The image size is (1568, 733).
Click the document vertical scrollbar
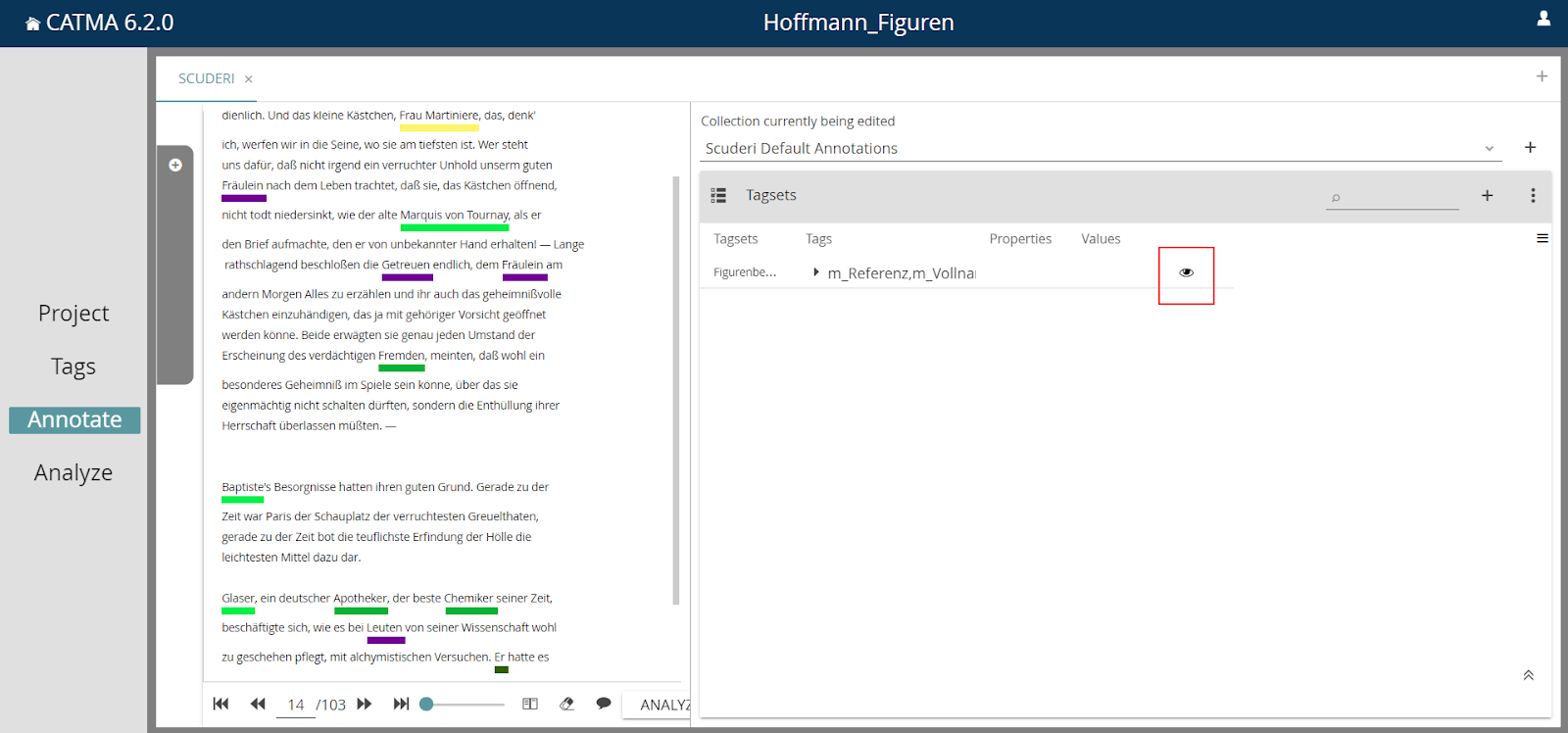click(676, 390)
